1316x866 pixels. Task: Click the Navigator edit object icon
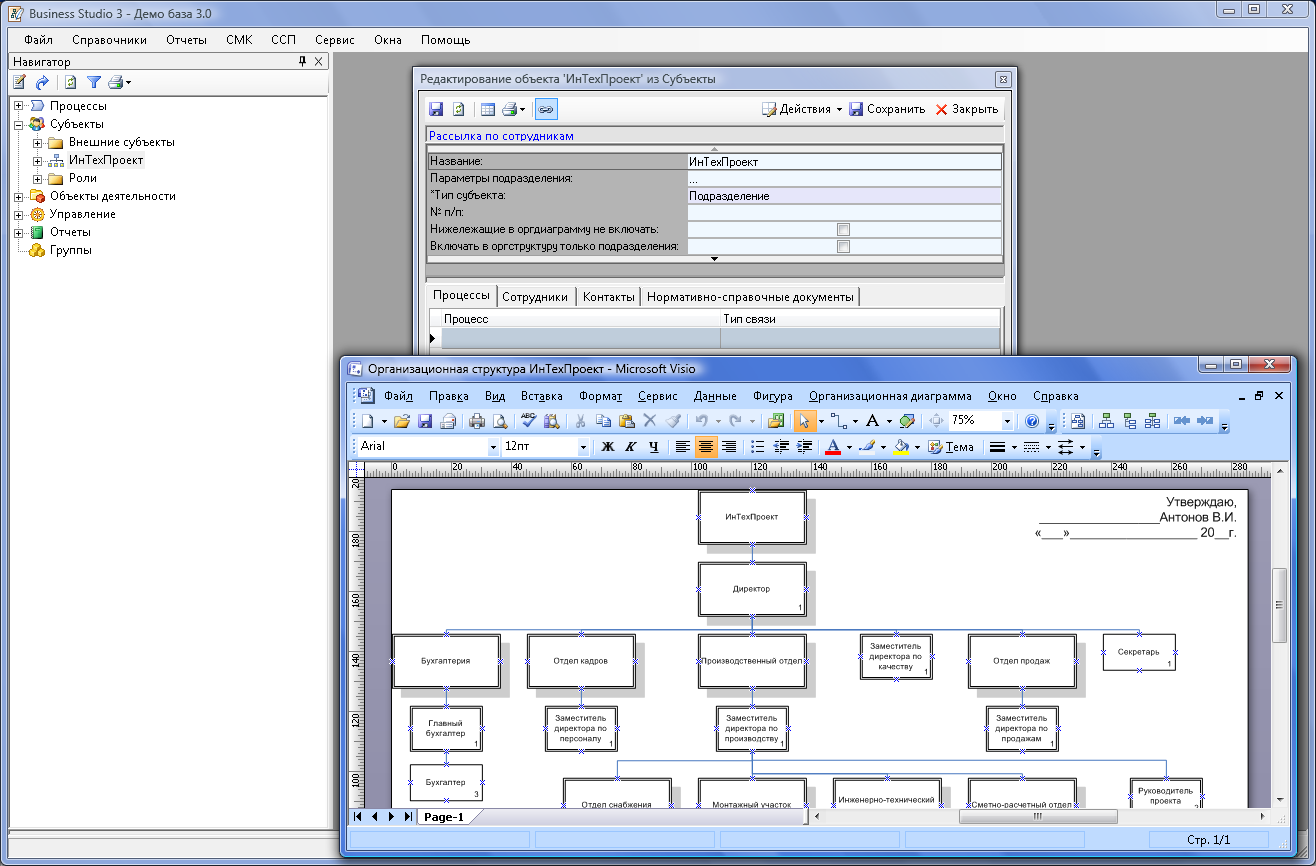[19, 82]
